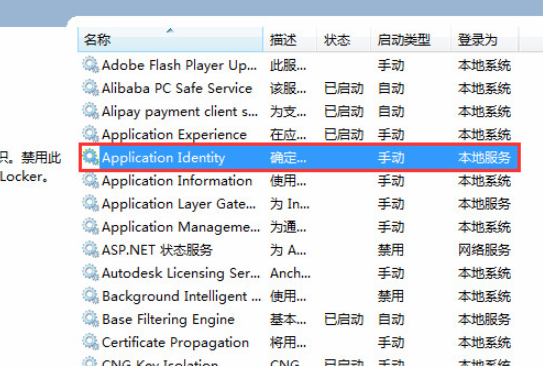Click 自动 startup type of Base Filtering Engine
The height and width of the screenshot is (366, 543).
391,319
